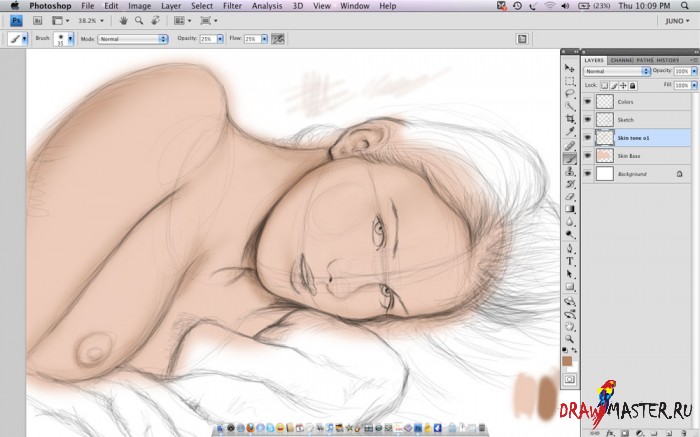Open the brush Mode dropdown
This screenshot has height=437, width=700.
[x=133, y=39]
